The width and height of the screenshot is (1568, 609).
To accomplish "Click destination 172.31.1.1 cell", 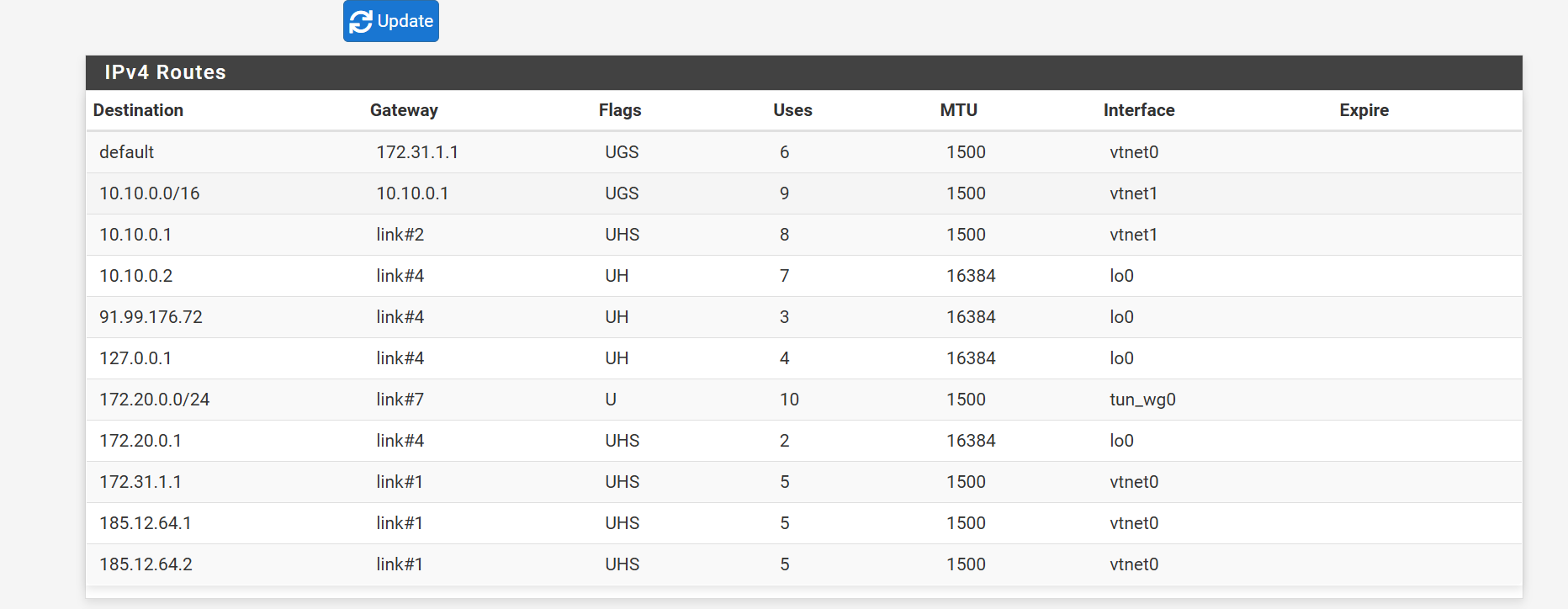I will (x=140, y=482).
